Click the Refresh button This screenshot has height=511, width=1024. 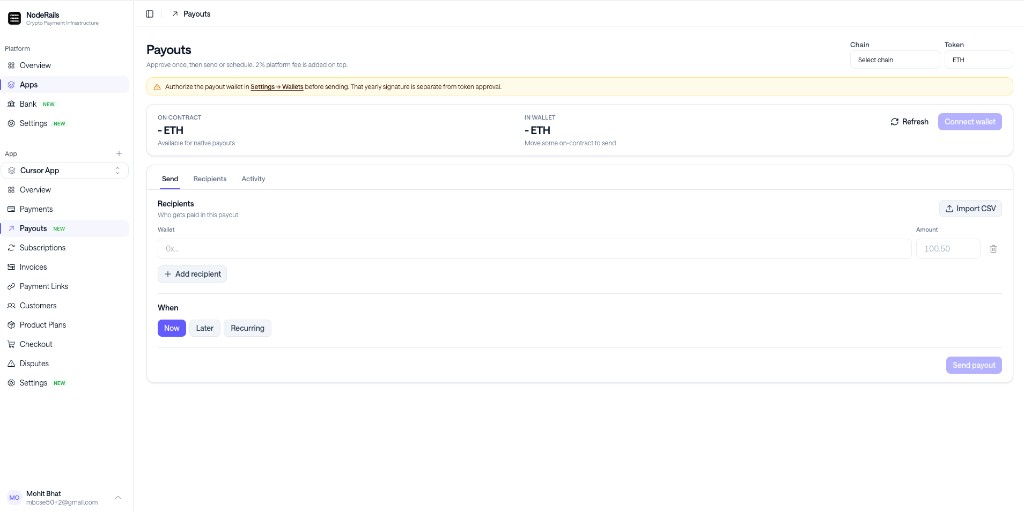909,122
